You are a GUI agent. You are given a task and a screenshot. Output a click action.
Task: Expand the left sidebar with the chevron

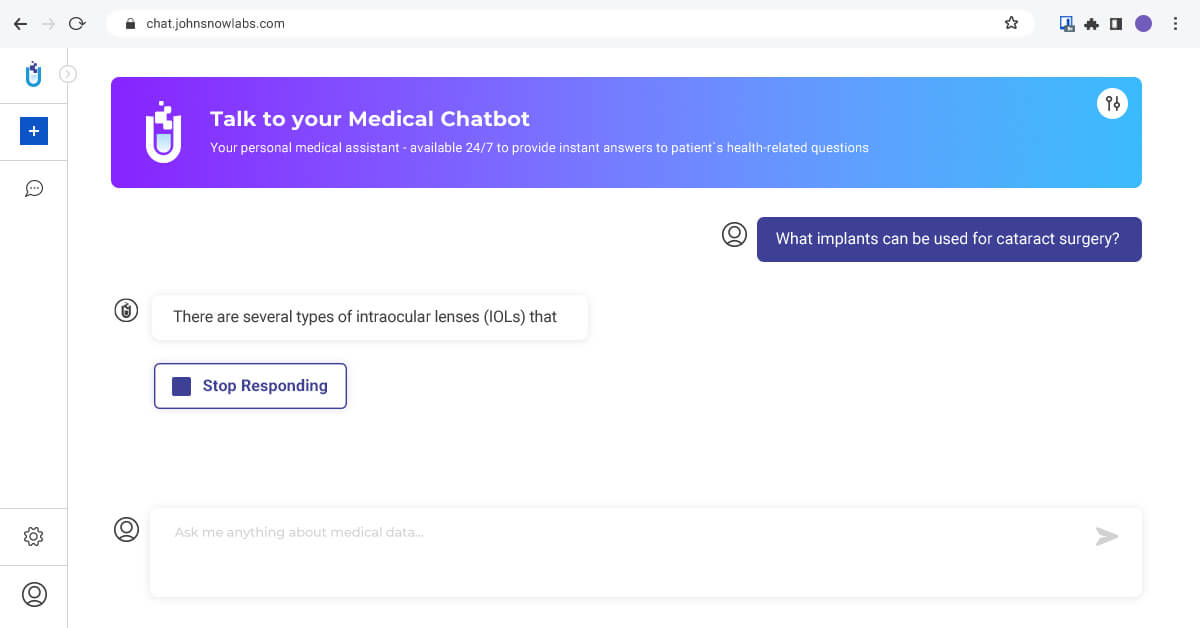(68, 73)
